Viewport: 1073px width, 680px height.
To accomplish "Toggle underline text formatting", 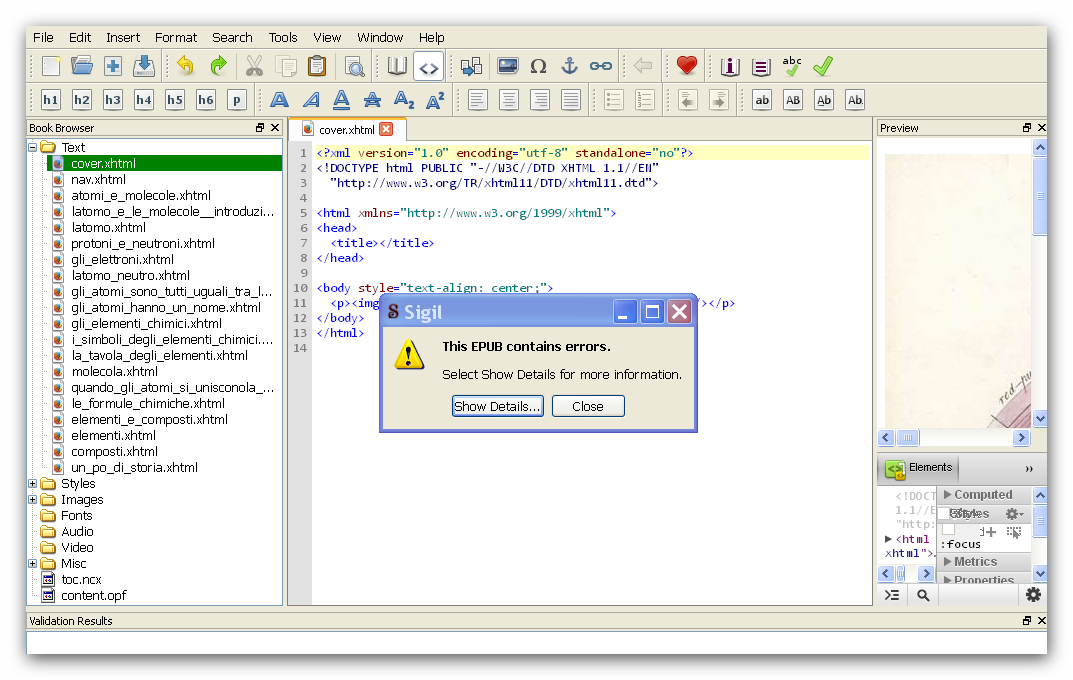I will [341, 100].
